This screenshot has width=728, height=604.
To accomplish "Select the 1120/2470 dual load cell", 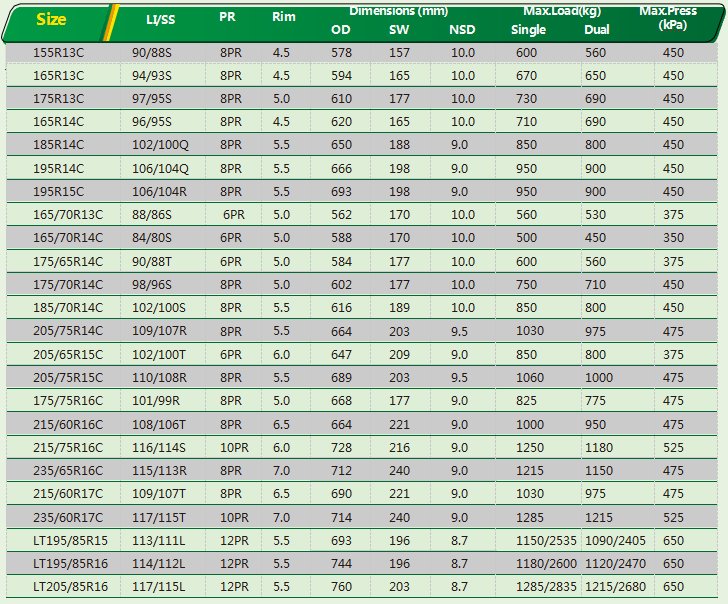I will pyautogui.click(x=618, y=562).
